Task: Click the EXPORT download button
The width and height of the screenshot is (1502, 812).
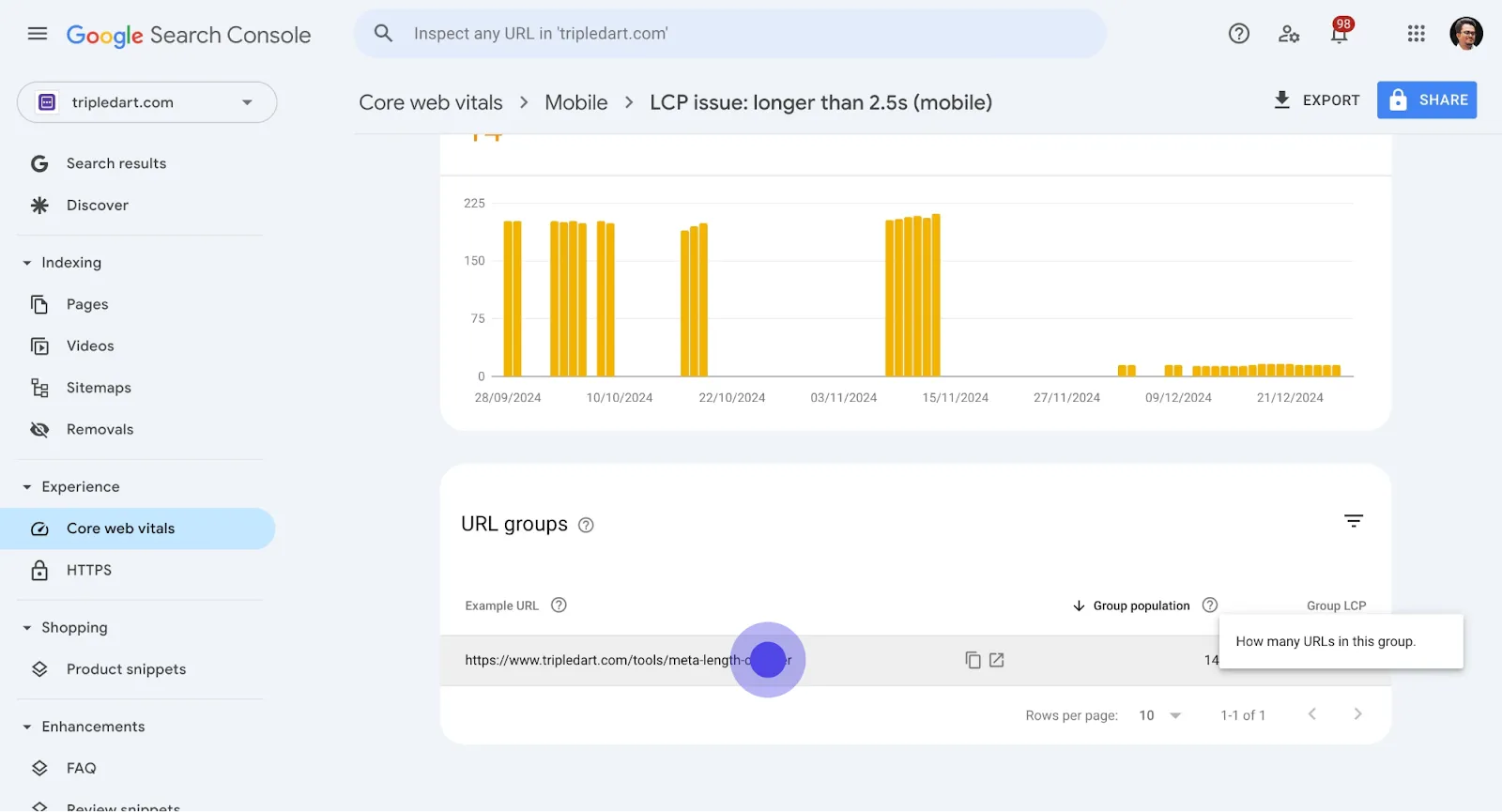Action: [1316, 100]
